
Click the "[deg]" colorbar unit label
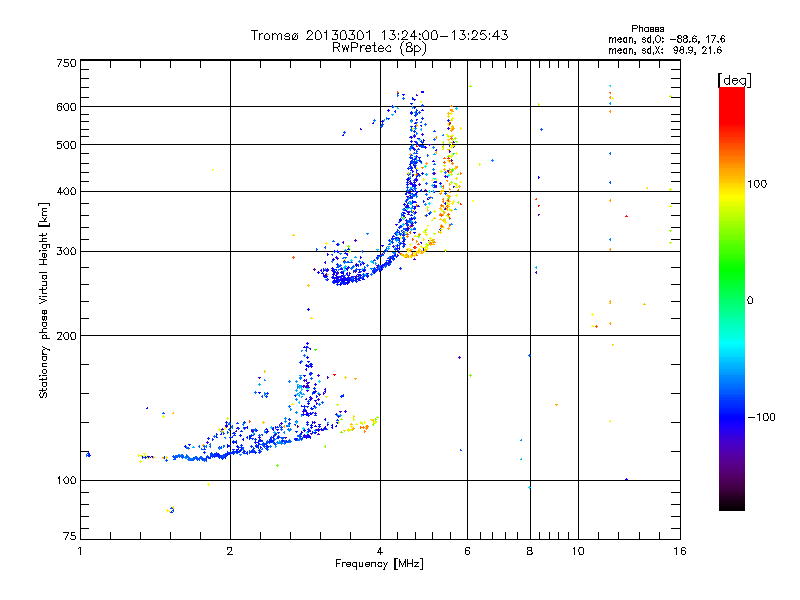click(x=734, y=80)
